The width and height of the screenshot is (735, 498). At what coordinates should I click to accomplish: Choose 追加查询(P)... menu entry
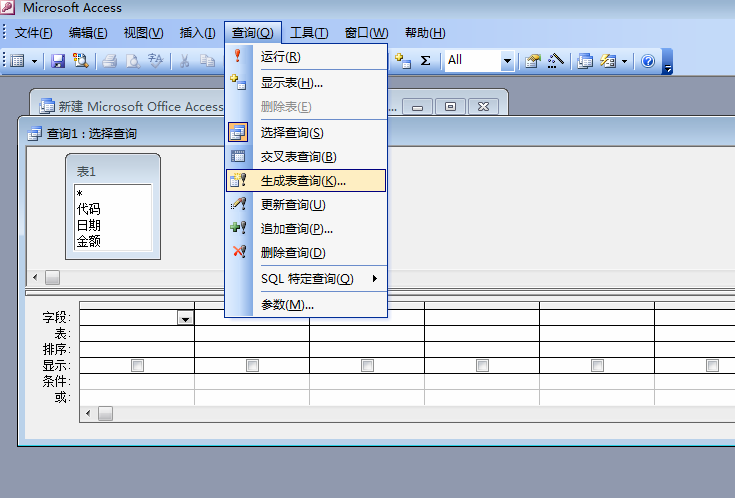[306, 229]
